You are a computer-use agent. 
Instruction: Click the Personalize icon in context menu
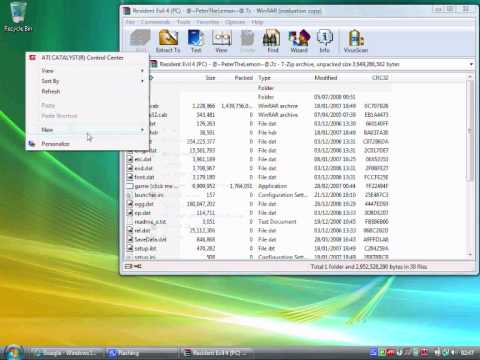[32, 144]
